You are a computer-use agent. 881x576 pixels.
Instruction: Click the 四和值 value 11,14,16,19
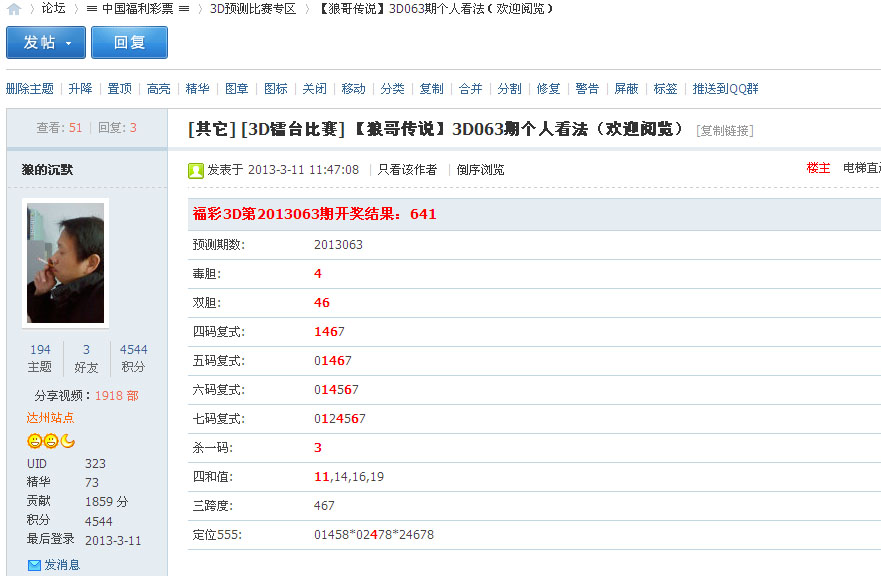tap(349, 477)
